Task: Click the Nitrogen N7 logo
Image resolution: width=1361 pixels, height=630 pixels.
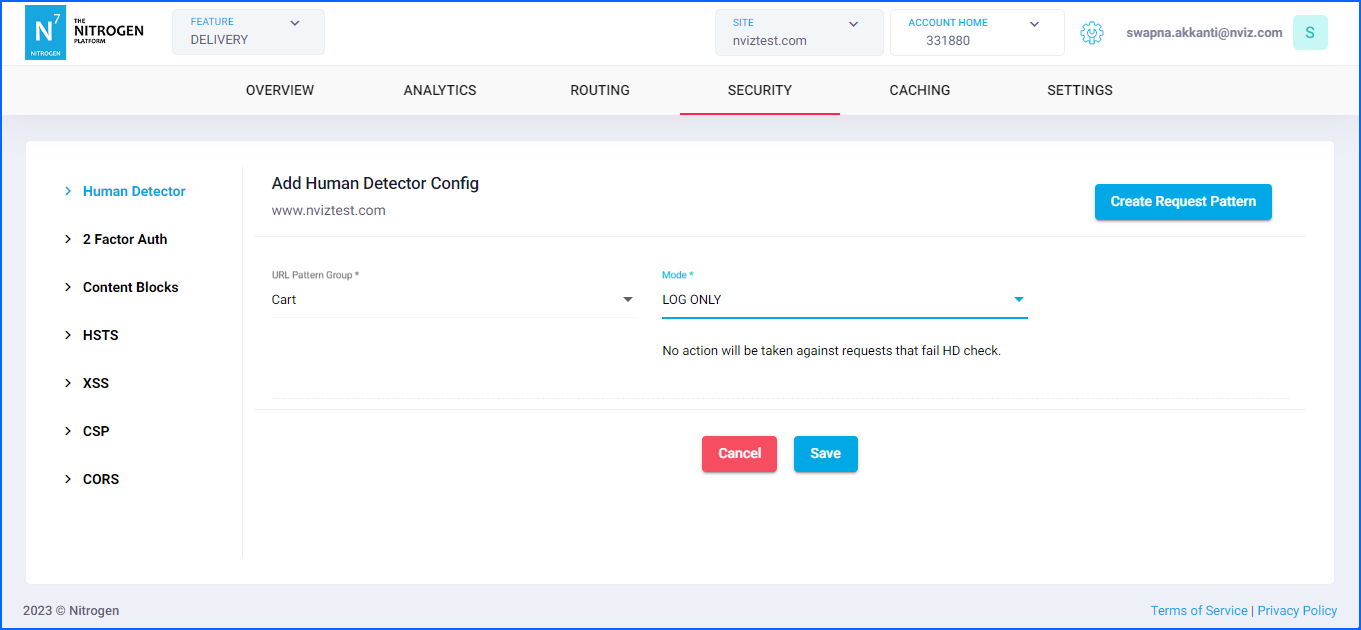Action: point(45,33)
